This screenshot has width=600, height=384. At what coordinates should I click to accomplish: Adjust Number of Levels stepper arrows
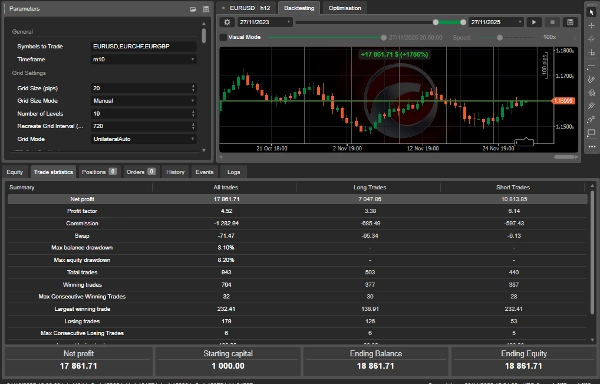tap(193, 114)
